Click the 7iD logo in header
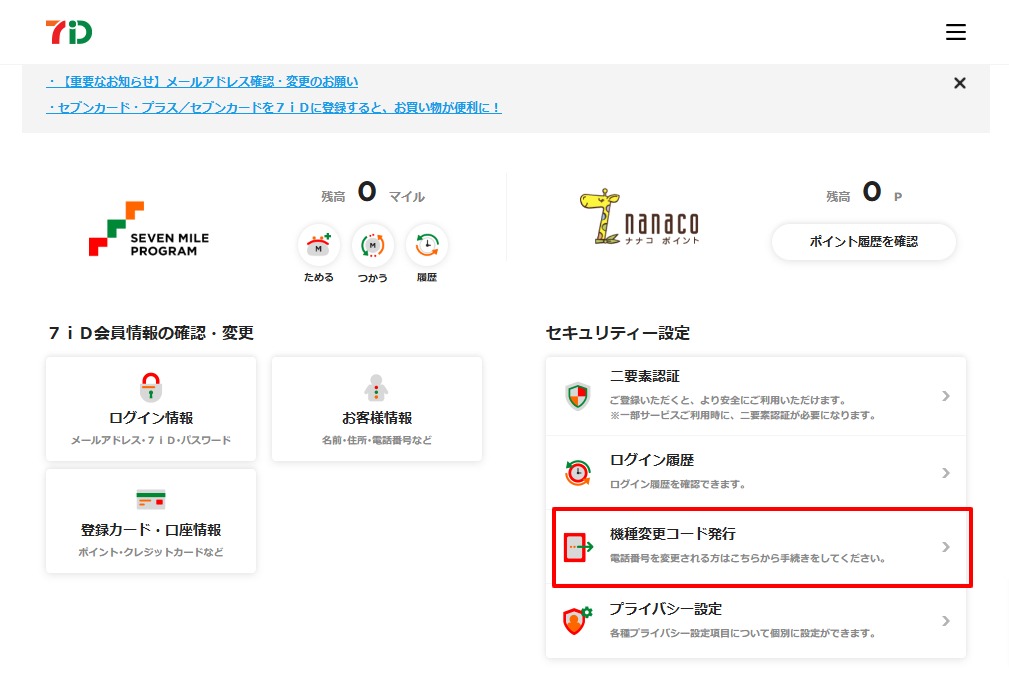 pos(68,32)
